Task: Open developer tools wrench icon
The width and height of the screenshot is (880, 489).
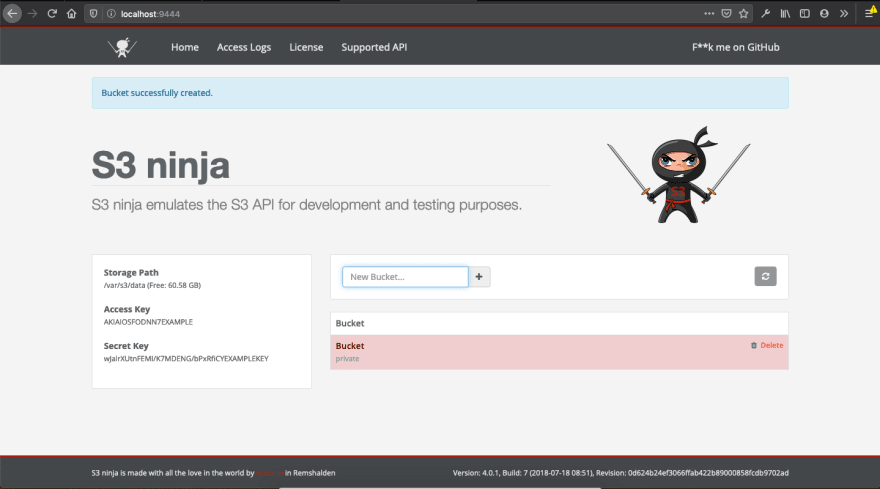Action: 766,13
